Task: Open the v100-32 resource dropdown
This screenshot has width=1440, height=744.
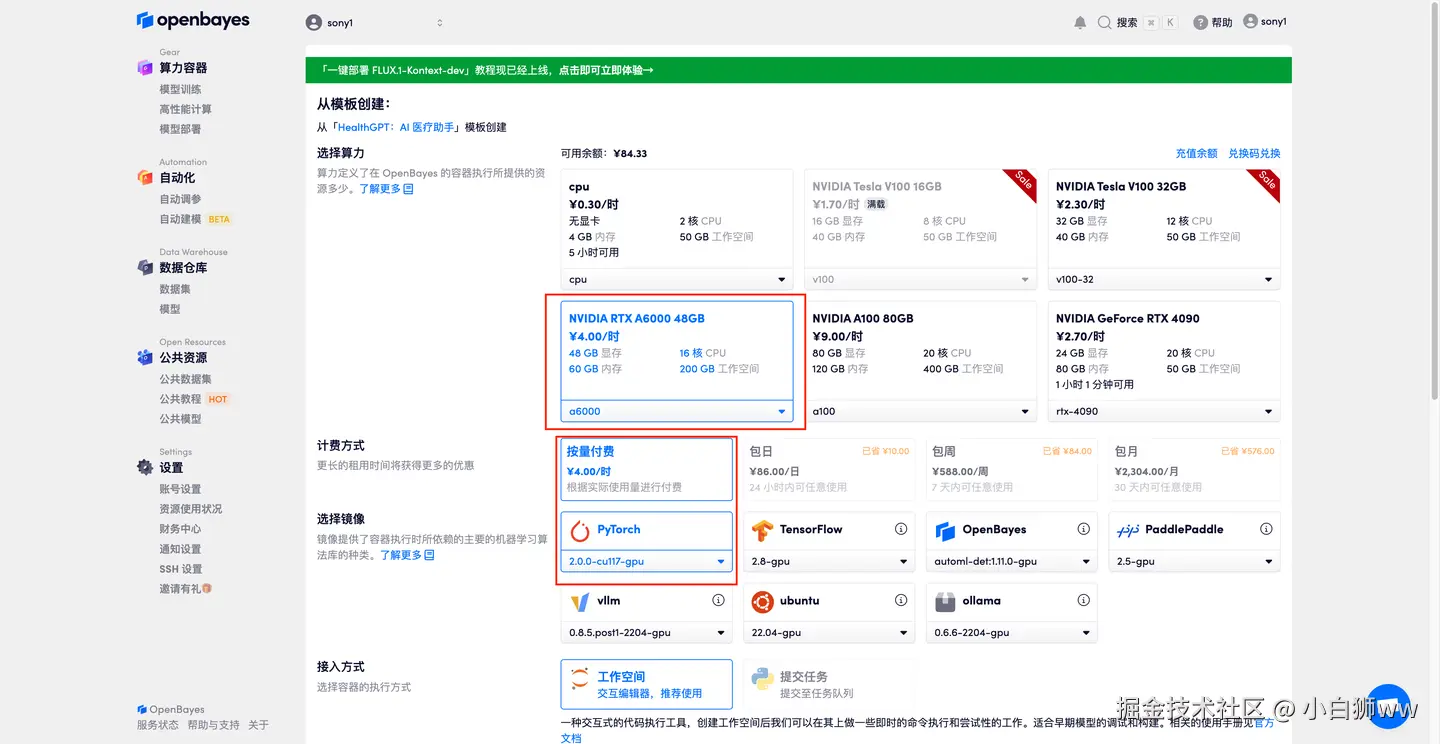Action: click(x=1164, y=279)
